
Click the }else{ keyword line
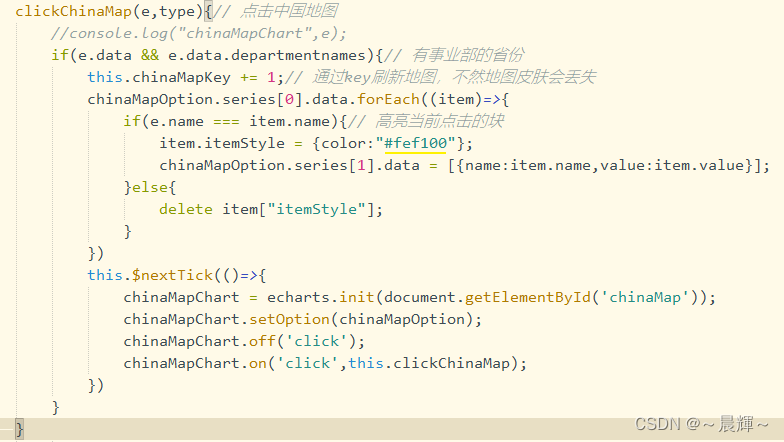tap(150, 187)
